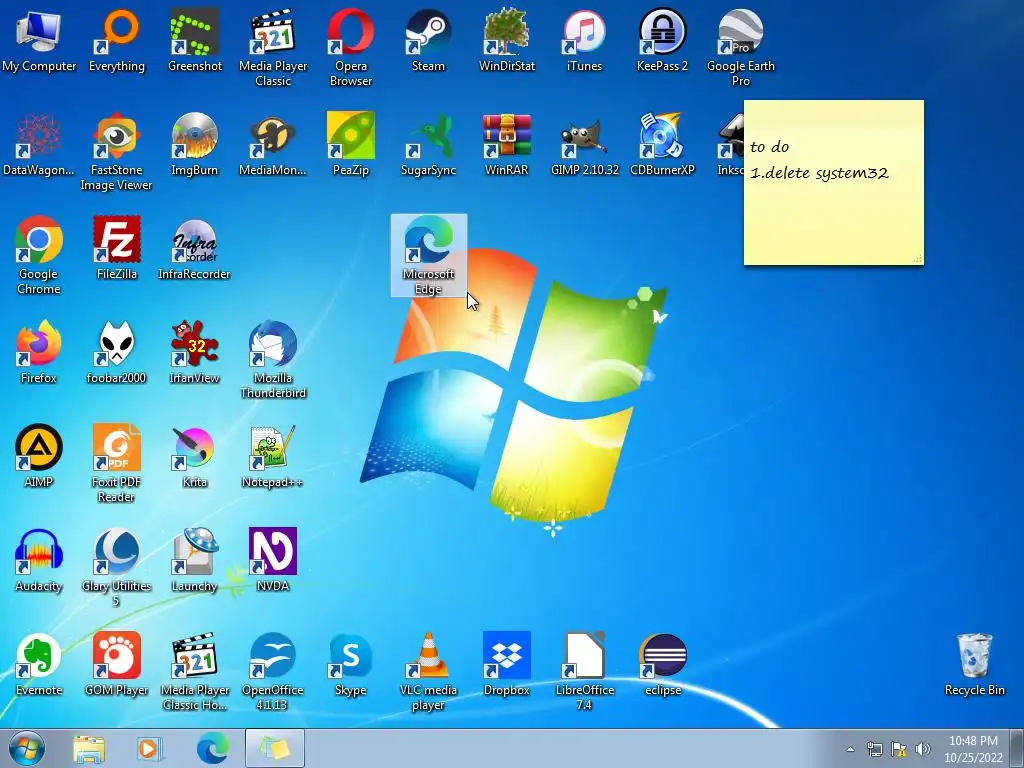Click the OpenOffice 4.1.13 icon
The image size is (1024, 768).
[x=273, y=671]
